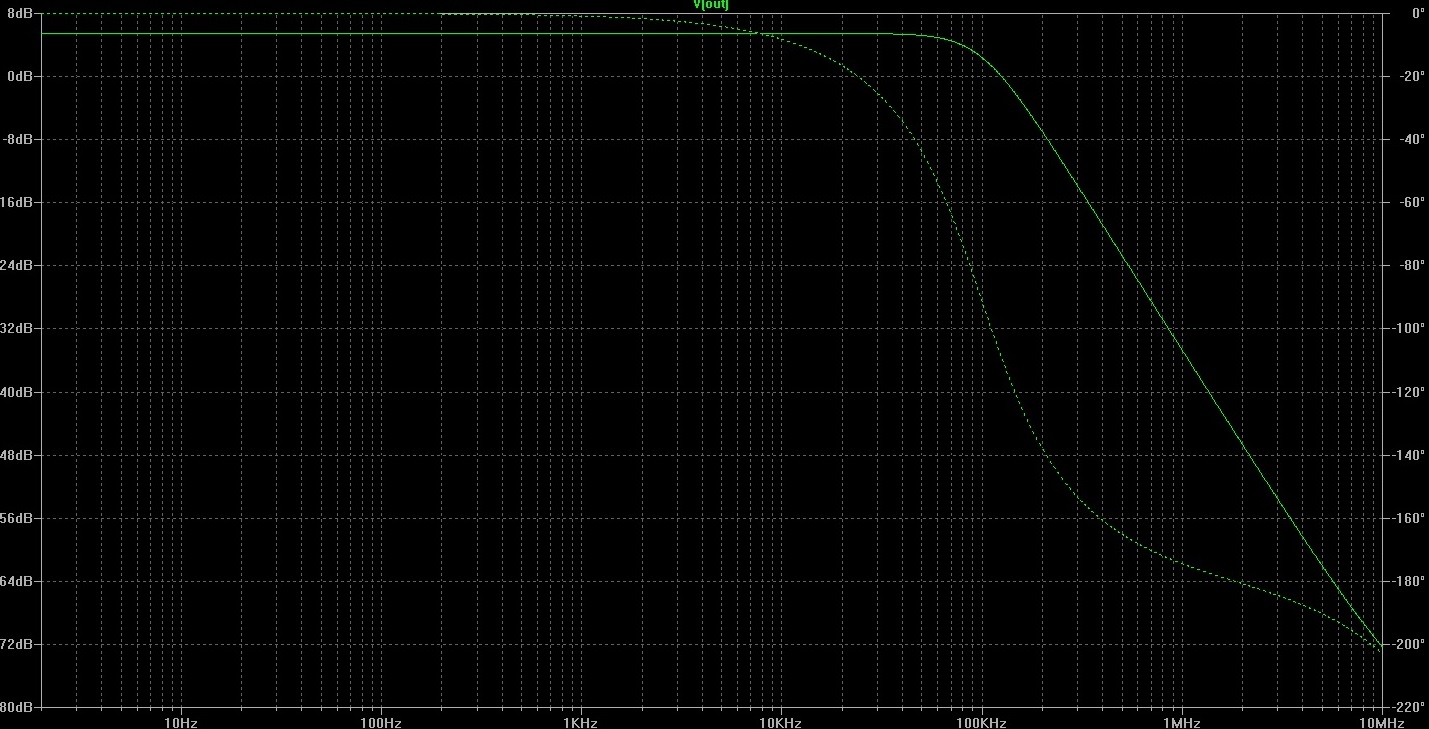The height and width of the screenshot is (729, 1429).
Task: Click the -40dB label on left axis
Action: [18, 392]
